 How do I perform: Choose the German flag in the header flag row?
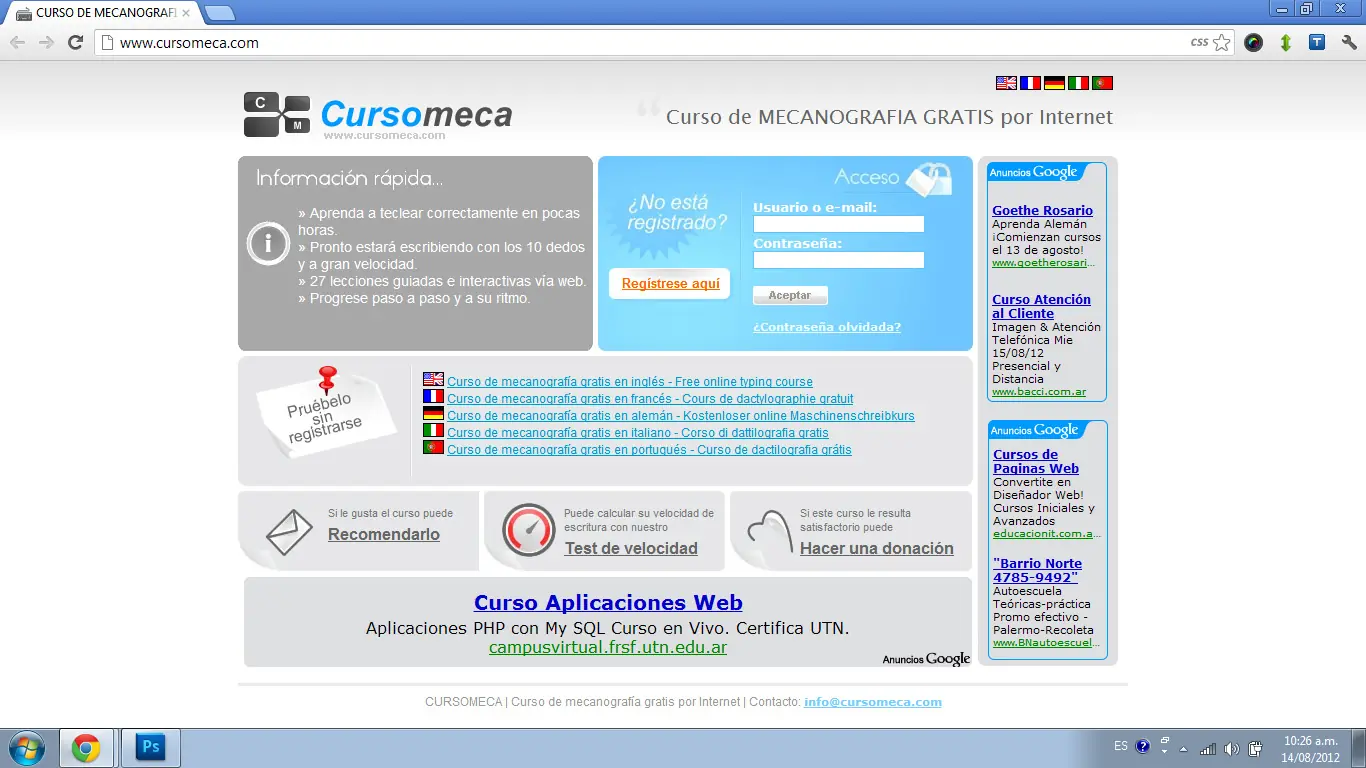pyautogui.click(x=1054, y=83)
